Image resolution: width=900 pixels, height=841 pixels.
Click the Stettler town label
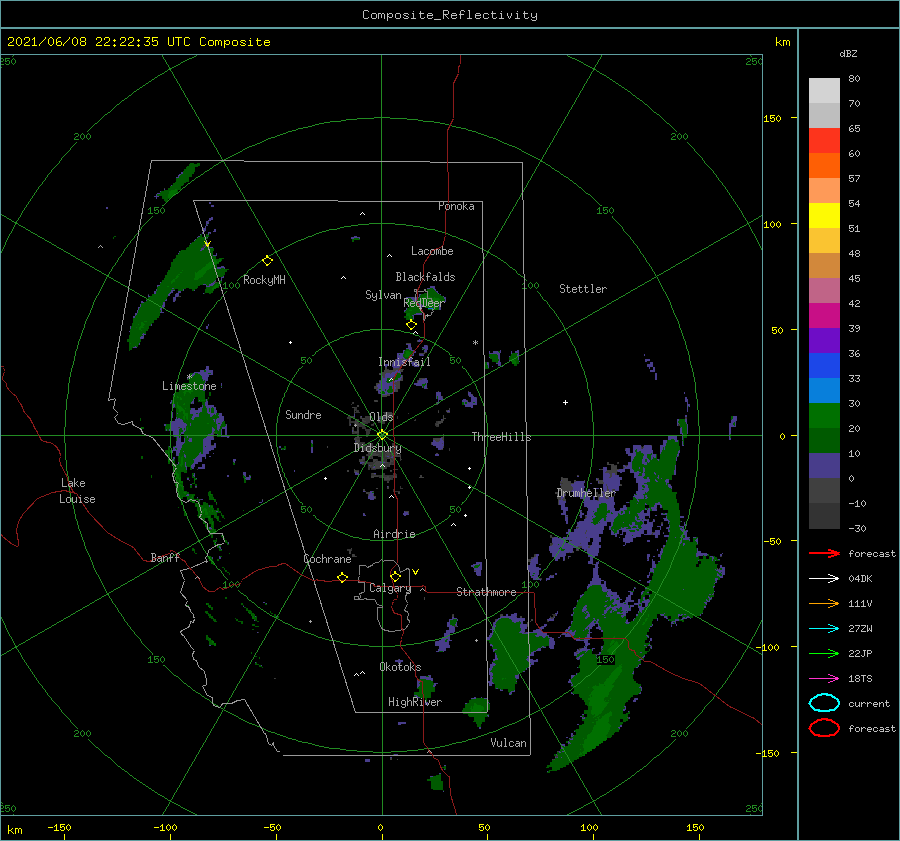coord(583,289)
